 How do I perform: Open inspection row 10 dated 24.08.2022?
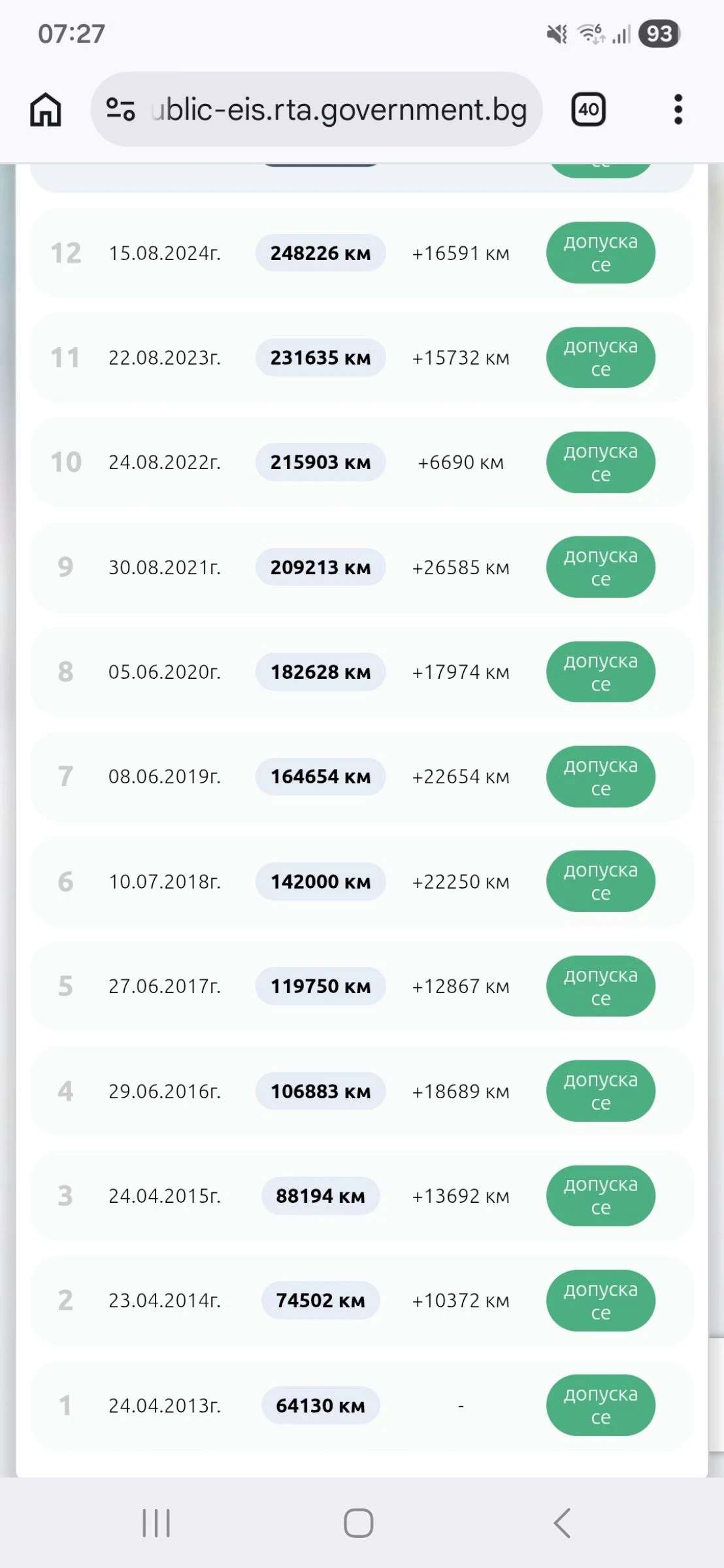pos(362,462)
